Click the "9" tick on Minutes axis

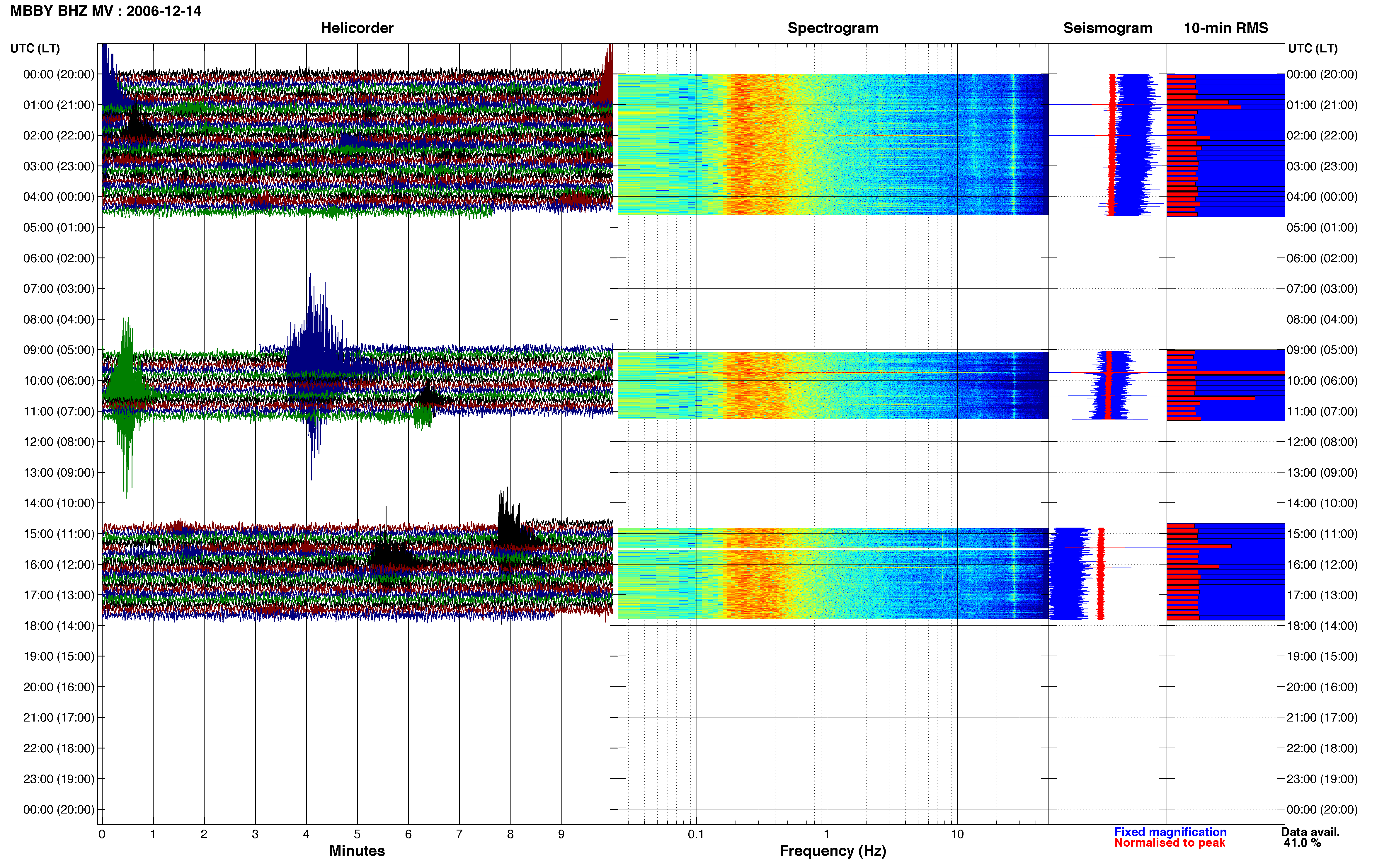(561, 834)
